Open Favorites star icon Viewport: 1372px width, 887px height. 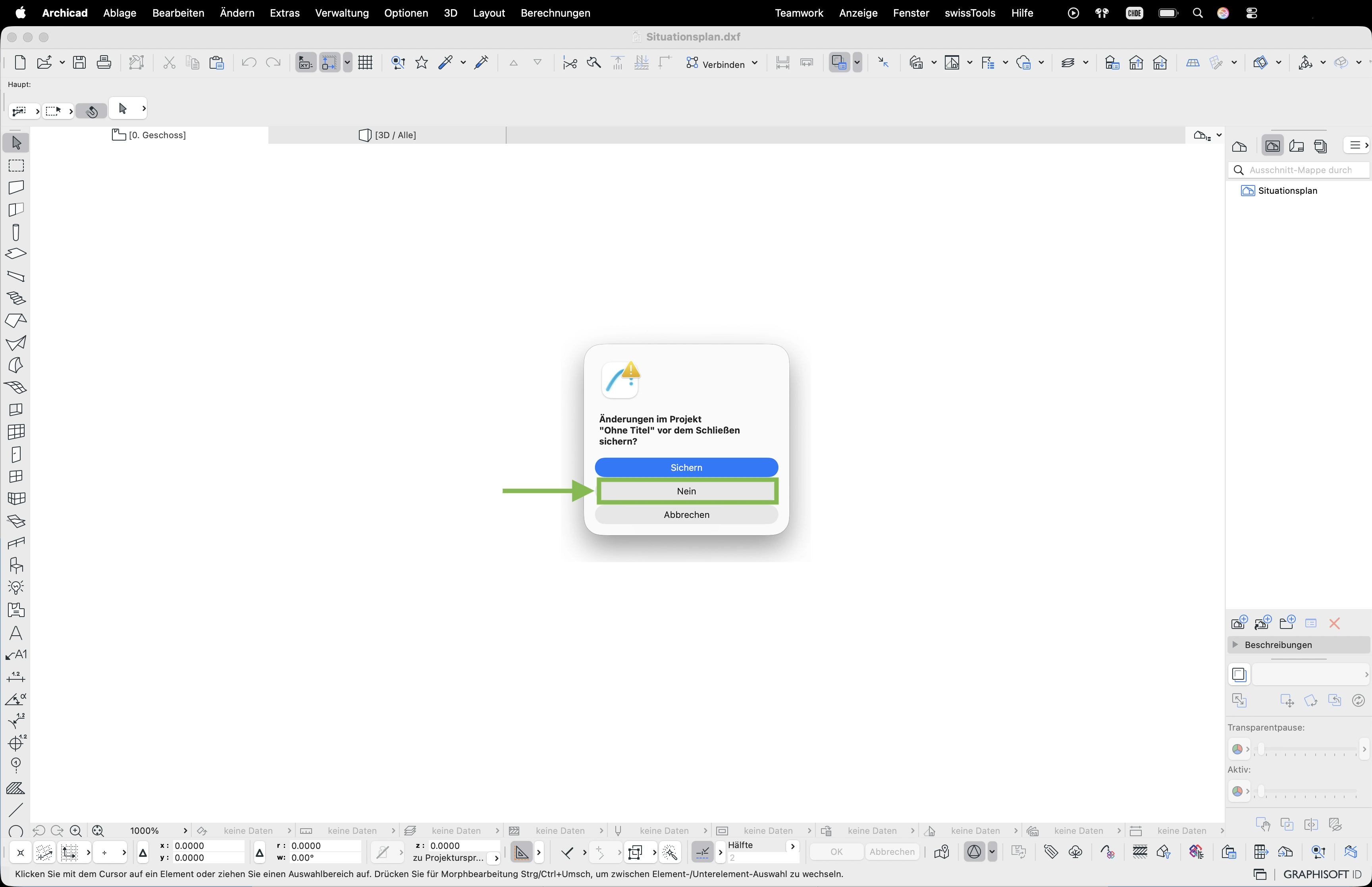coord(422,62)
